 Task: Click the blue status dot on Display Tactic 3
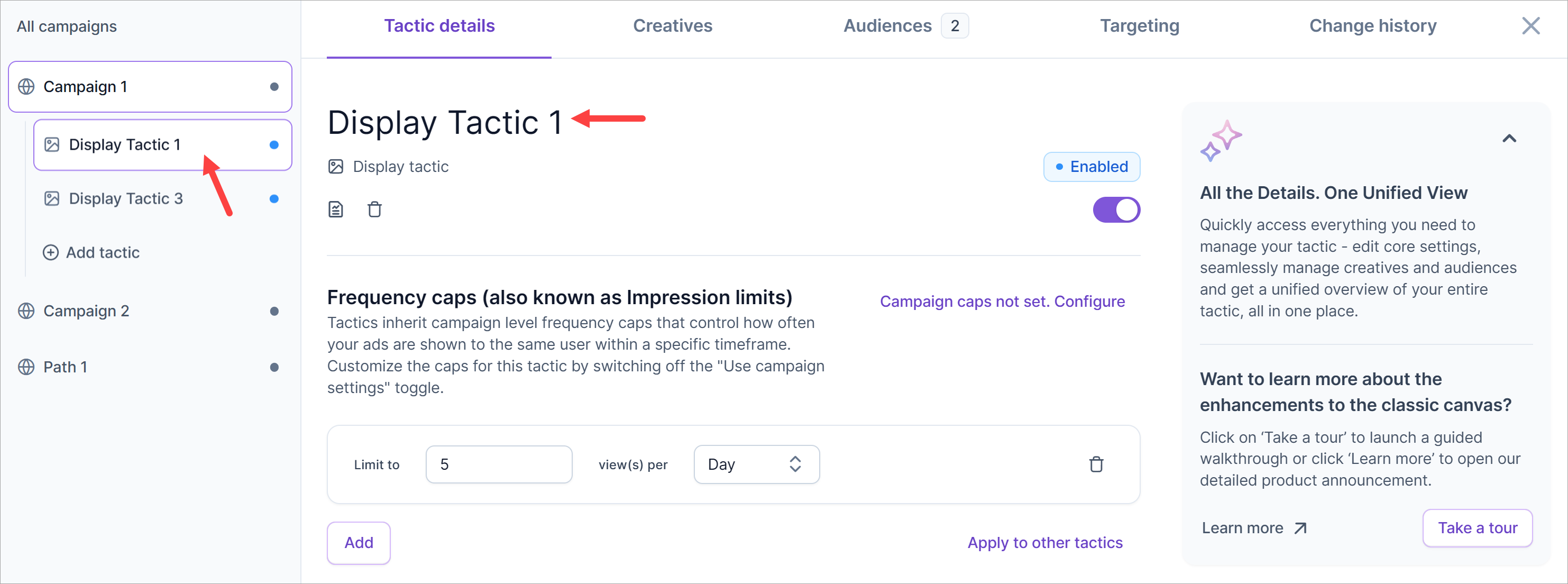pos(274,198)
